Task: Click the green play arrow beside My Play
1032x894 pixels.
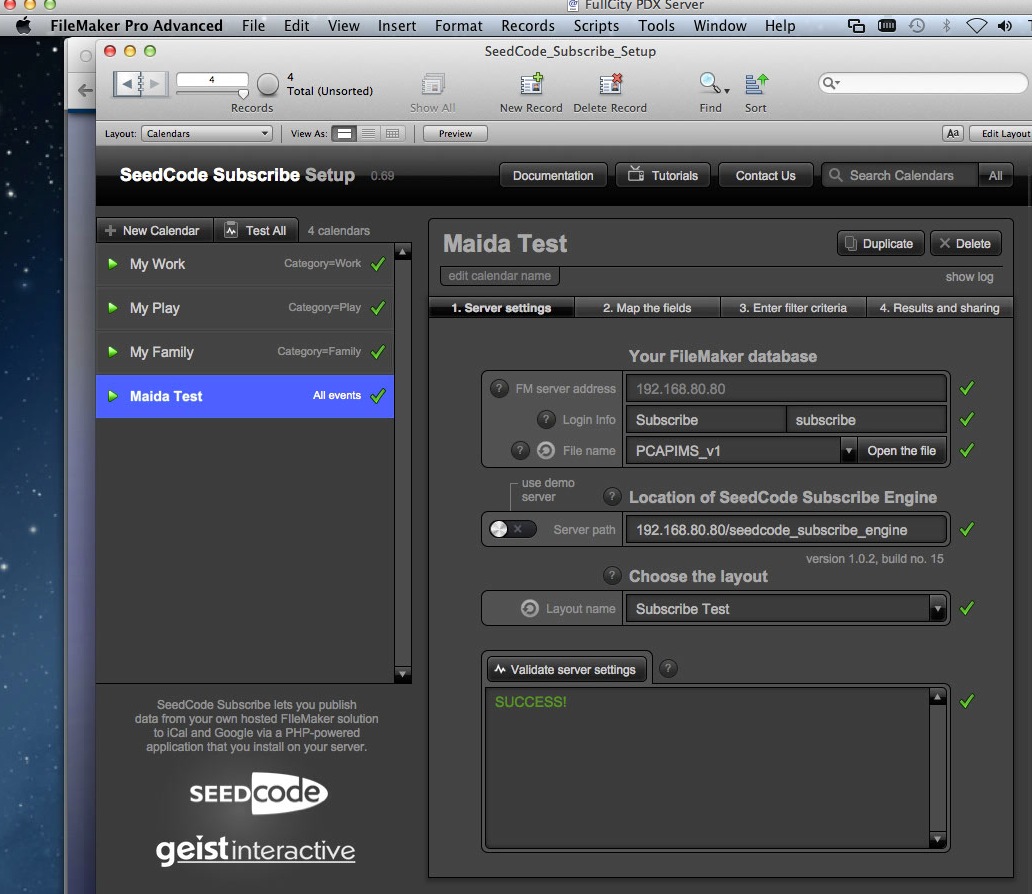Action: click(113, 307)
